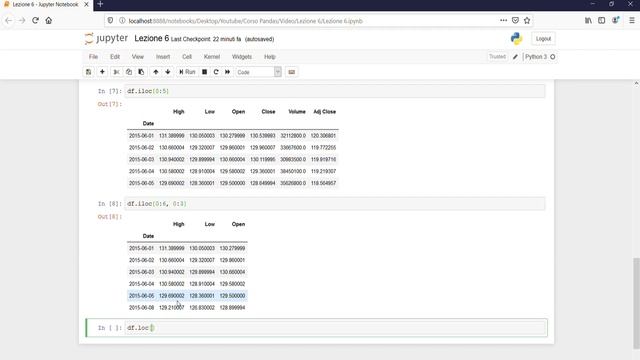The height and width of the screenshot is (360, 640).
Task: Insert a cell below using the plus icon
Action: [102, 72]
